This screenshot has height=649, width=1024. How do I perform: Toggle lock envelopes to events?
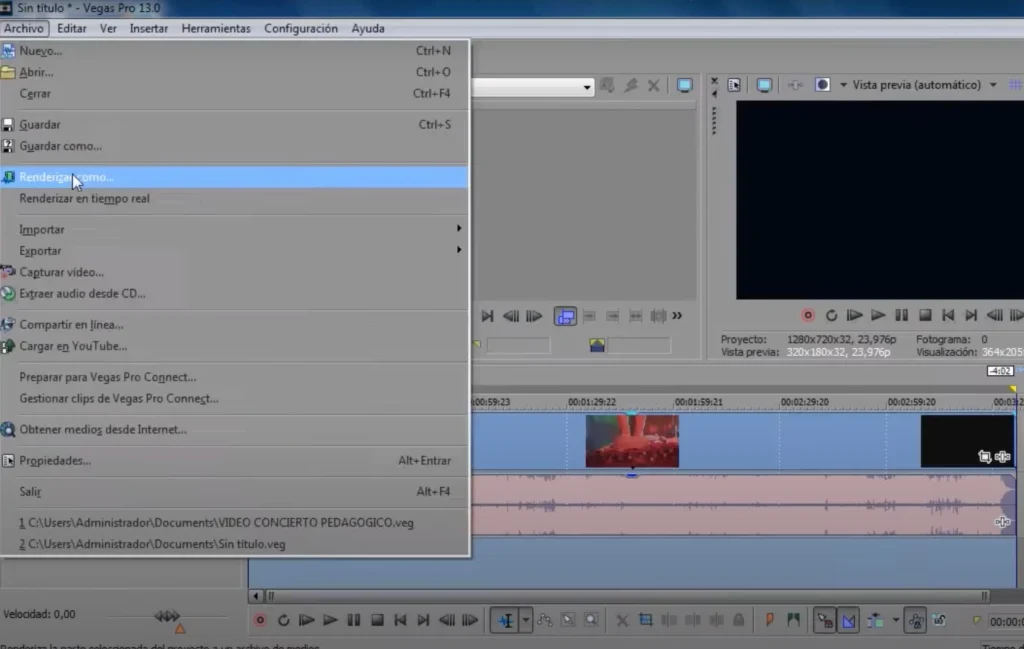pos(916,620)
